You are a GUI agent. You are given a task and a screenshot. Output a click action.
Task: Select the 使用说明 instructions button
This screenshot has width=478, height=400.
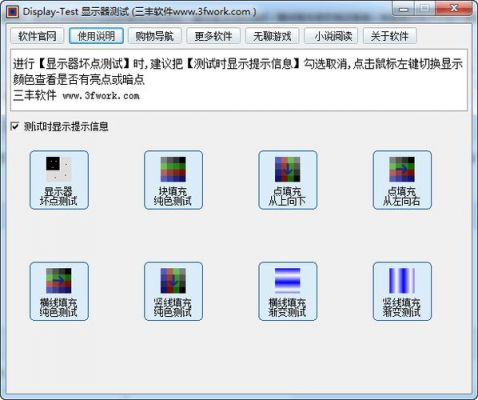[x=96, y=36]
